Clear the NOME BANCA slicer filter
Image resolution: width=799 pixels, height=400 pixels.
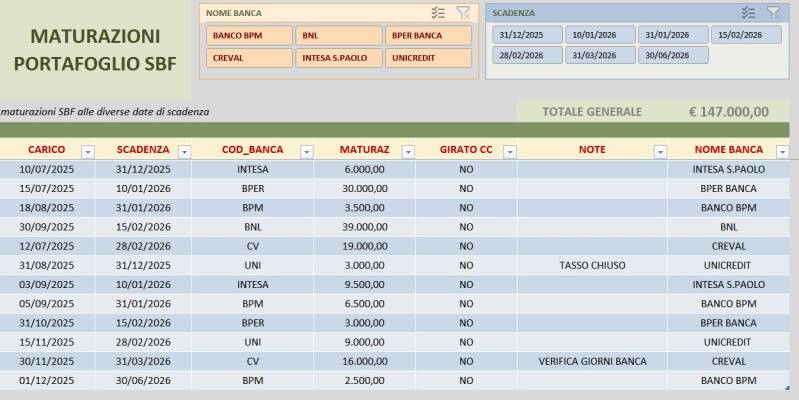463,13
